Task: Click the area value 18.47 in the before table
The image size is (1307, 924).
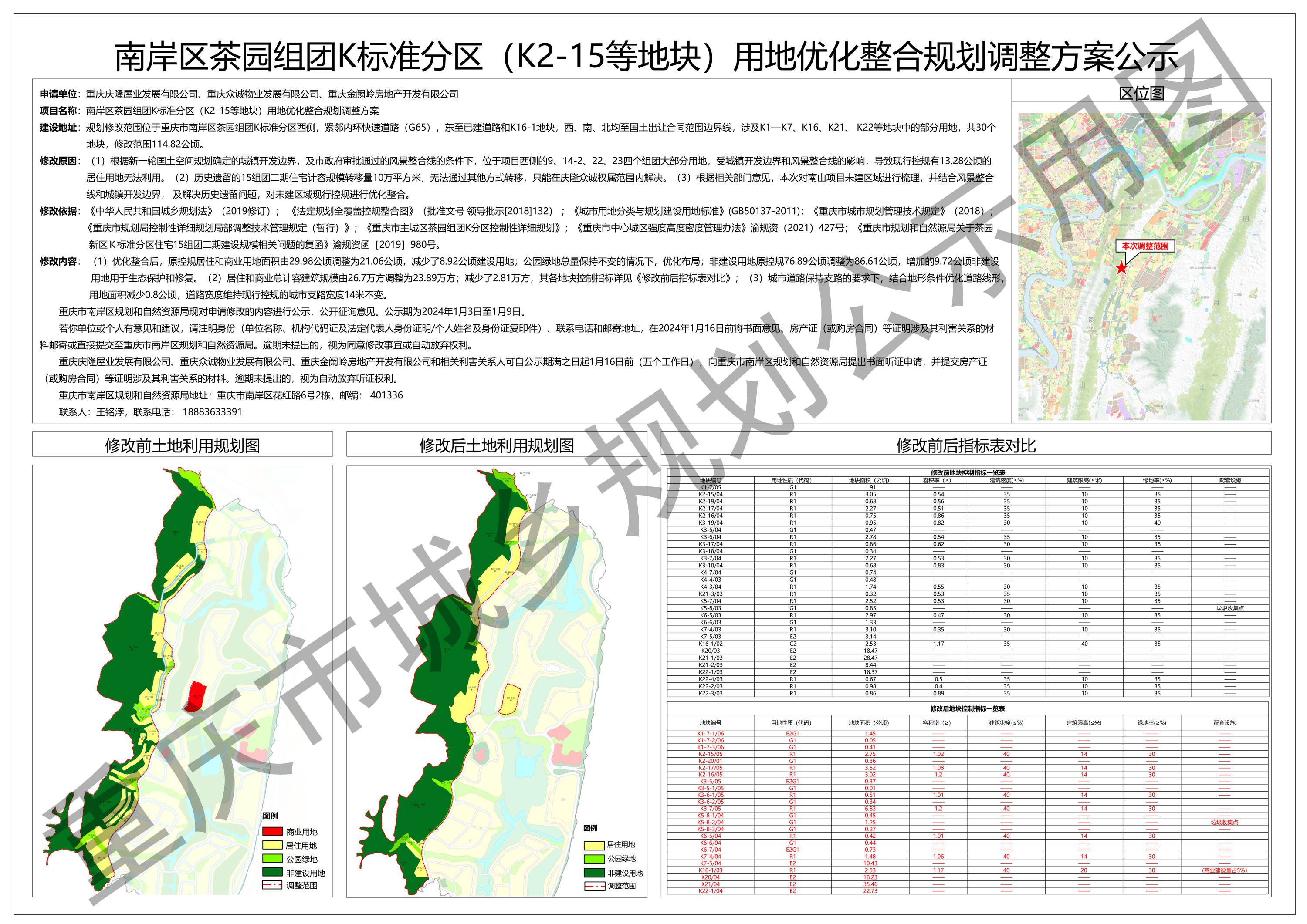Action: pos(870,651)
